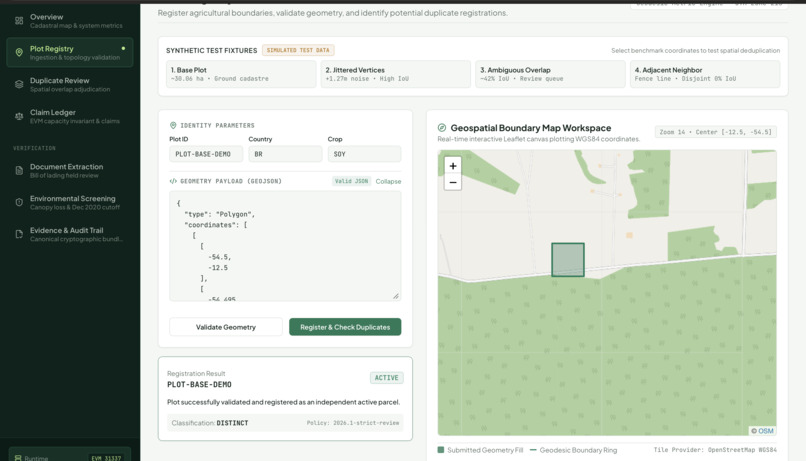Click the Plot Registry status dot
This screenshot has height=461, width=806.
pyautogui.click(x=123, y=48)
